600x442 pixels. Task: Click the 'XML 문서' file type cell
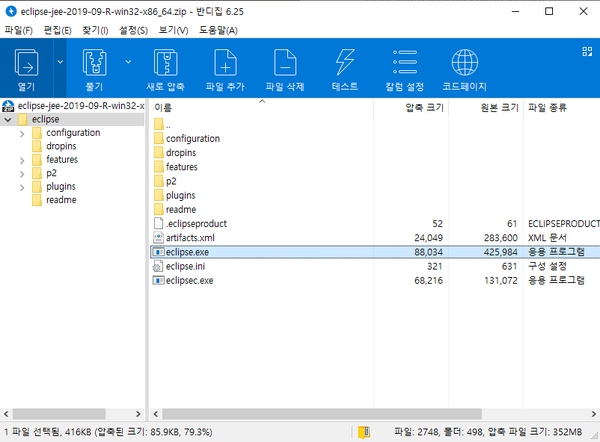pos(547,238)
